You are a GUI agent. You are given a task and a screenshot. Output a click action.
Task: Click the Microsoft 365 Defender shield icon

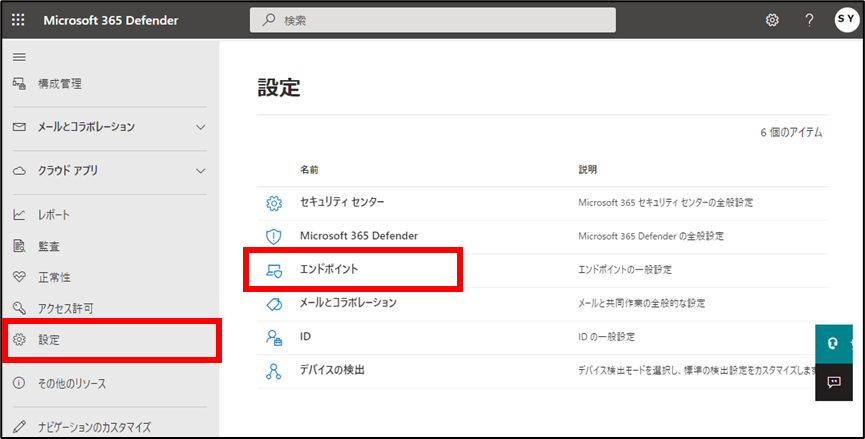click(x=274, y=237)
